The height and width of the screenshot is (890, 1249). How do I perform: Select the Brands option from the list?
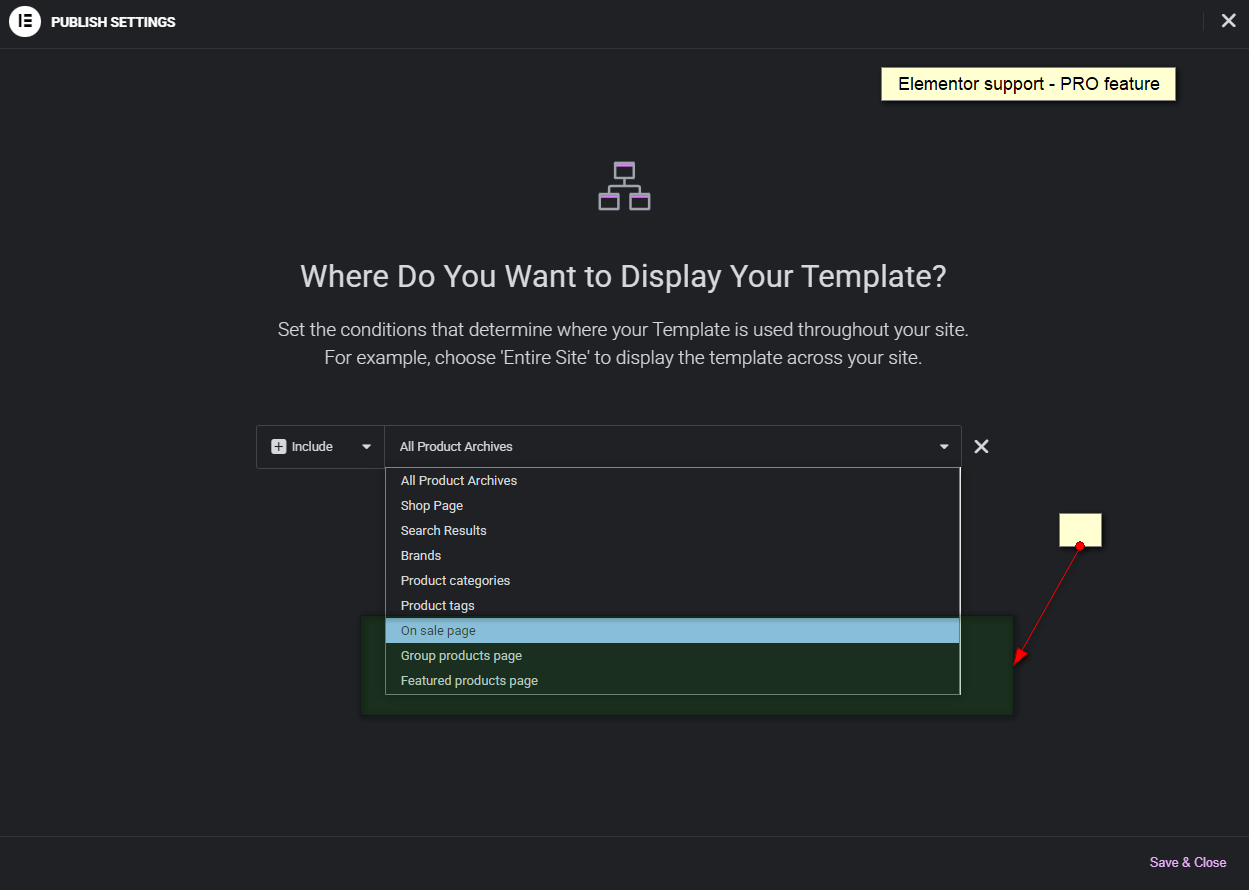click(421, 555)
